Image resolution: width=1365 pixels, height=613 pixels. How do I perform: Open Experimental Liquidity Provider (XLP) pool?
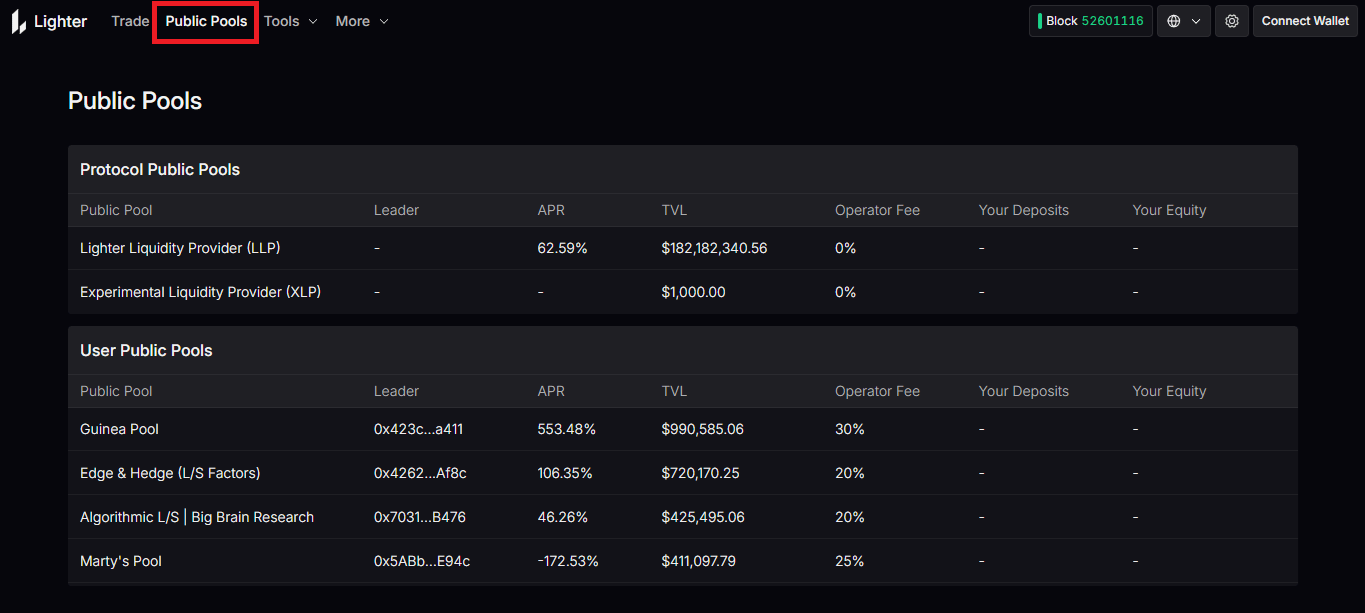[x=200, y=292]
